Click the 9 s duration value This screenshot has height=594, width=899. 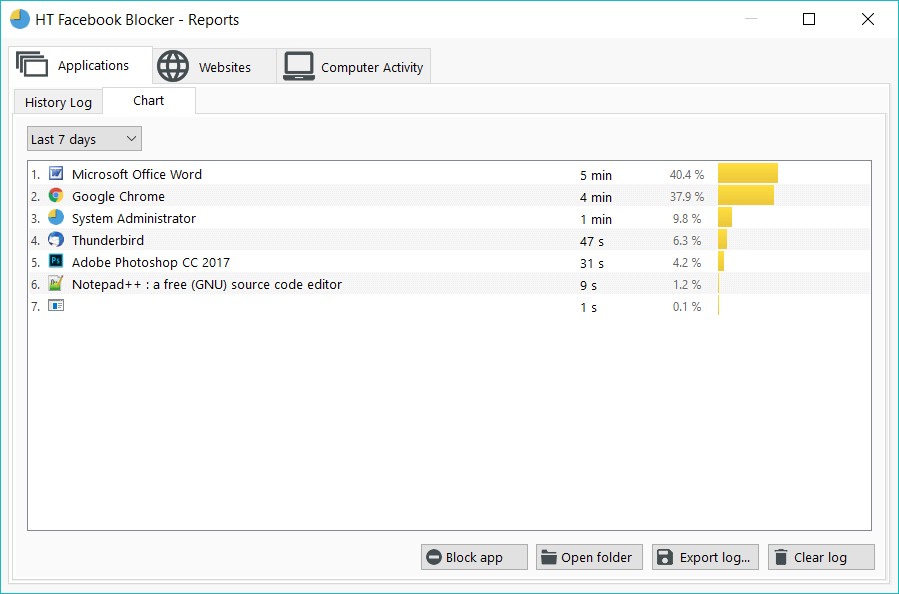pos(588,286)
